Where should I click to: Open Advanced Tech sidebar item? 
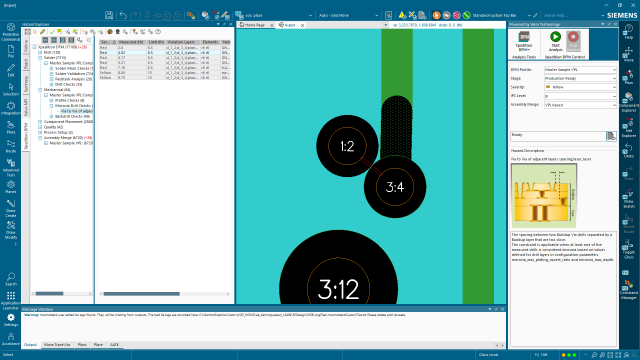pos(11,168)
